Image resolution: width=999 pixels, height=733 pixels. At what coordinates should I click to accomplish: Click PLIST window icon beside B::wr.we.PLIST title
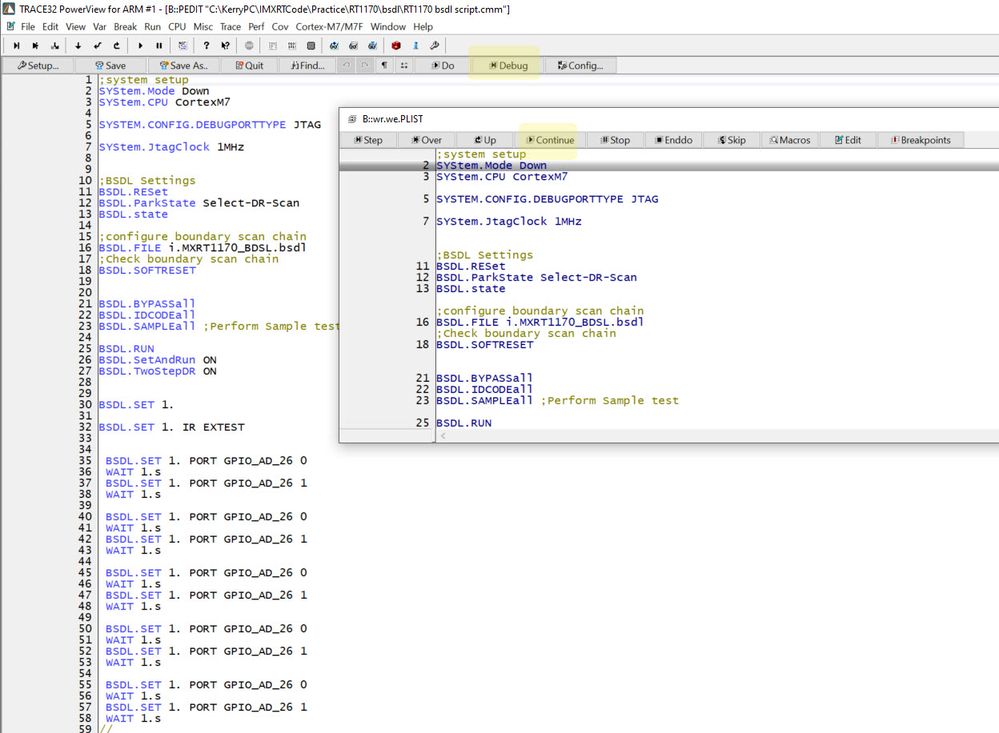click(x=352, y=119)
